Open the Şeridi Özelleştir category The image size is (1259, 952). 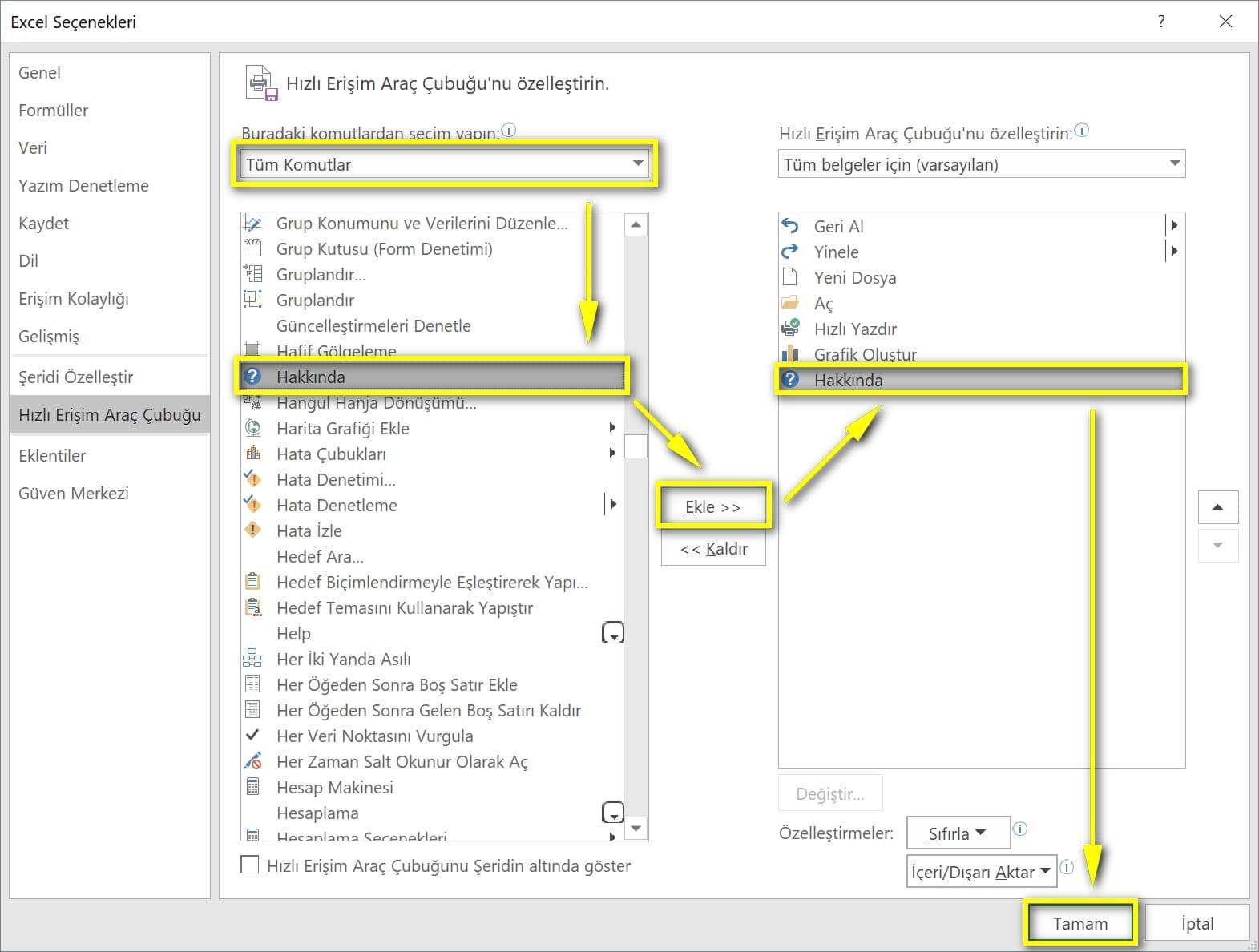(110, 377)
